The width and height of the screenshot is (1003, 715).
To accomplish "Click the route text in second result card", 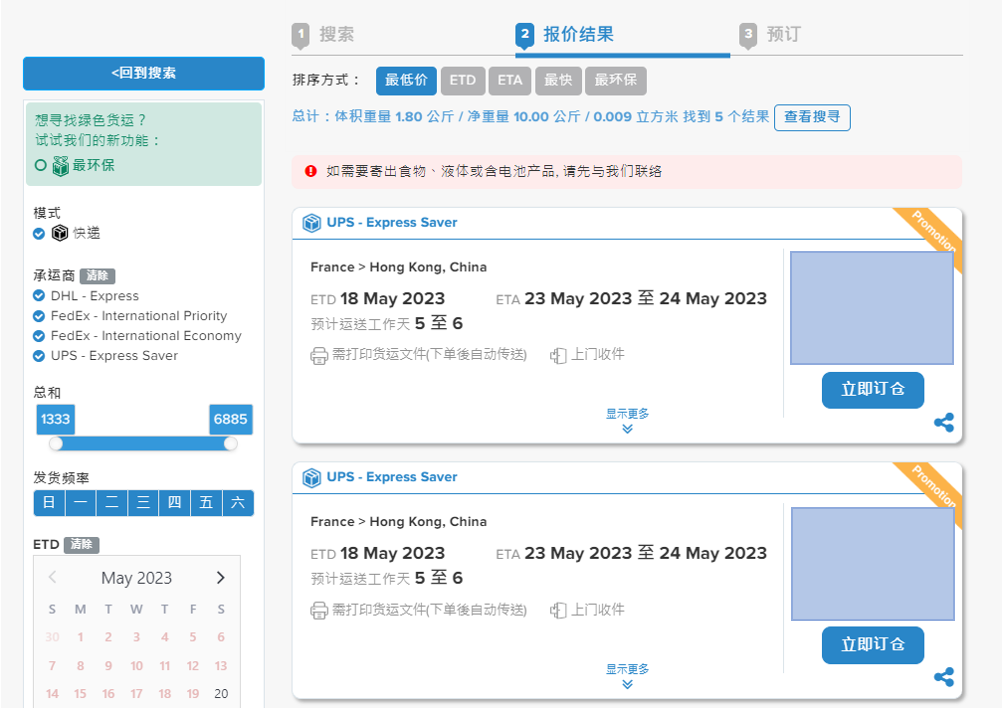I will [x=399, y=522].
